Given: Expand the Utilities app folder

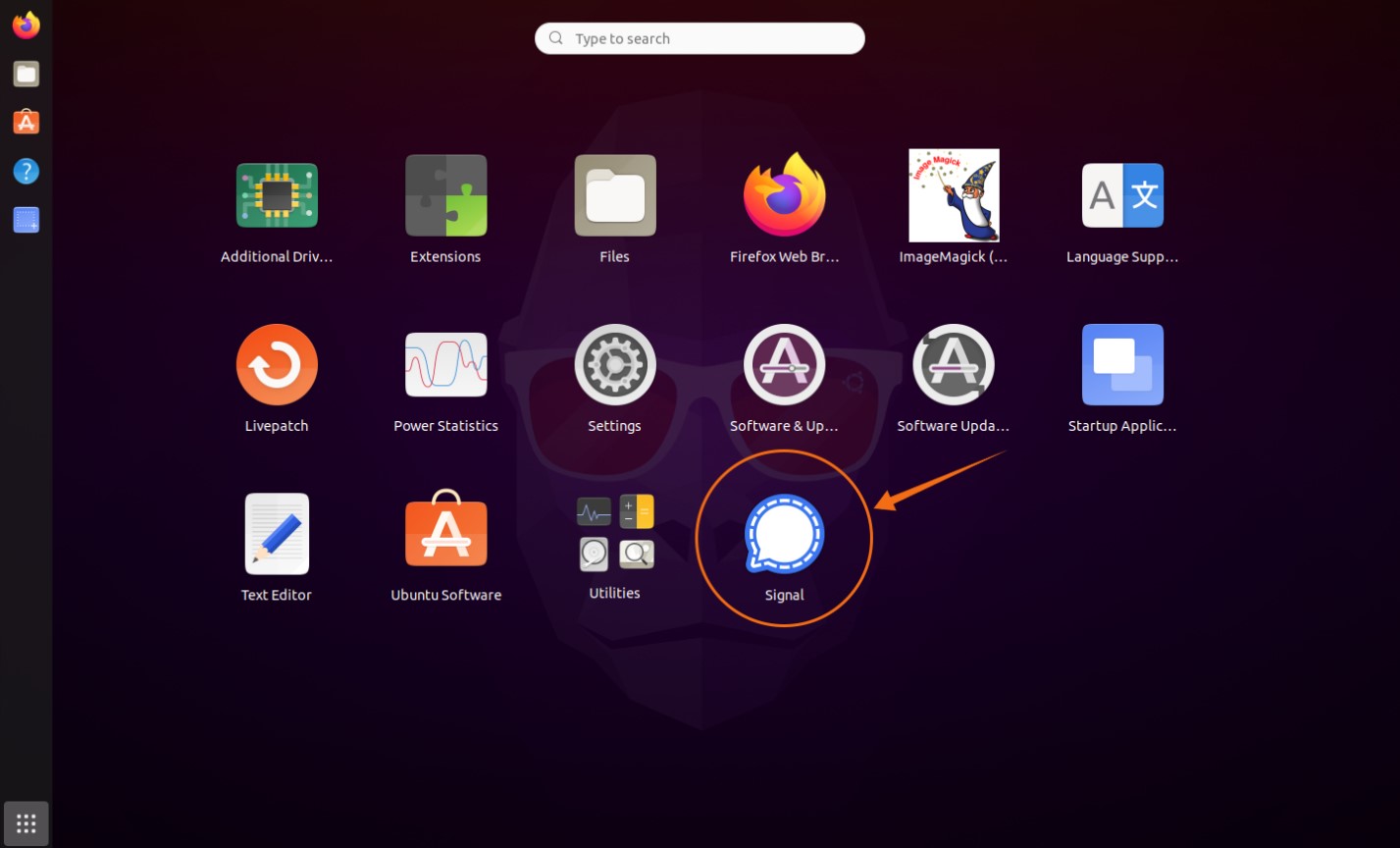Looking at the screenshot, I should pyautogui.click(x=615, y=533).
